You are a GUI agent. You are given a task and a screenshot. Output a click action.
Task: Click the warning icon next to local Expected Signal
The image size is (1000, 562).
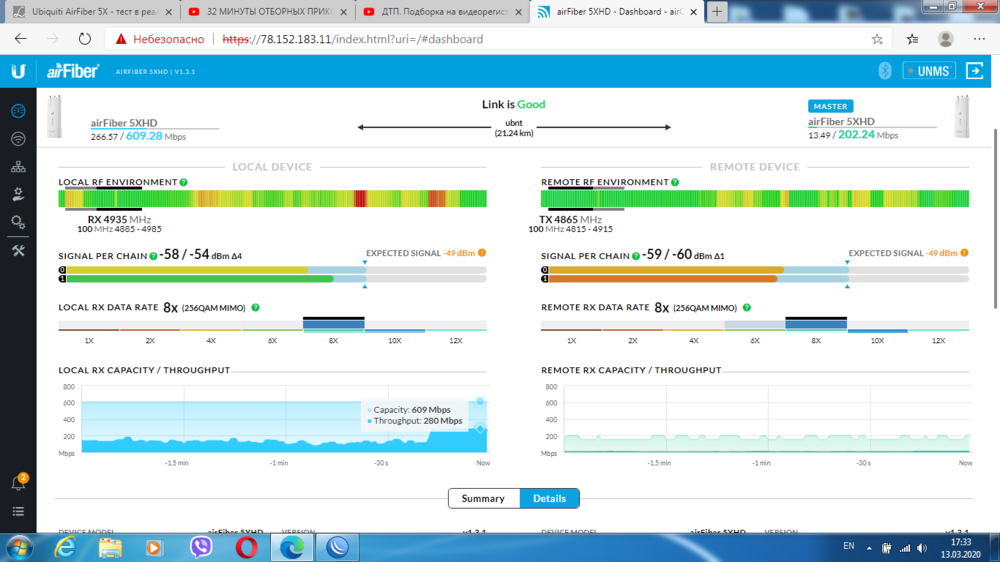tap(482, 253)
